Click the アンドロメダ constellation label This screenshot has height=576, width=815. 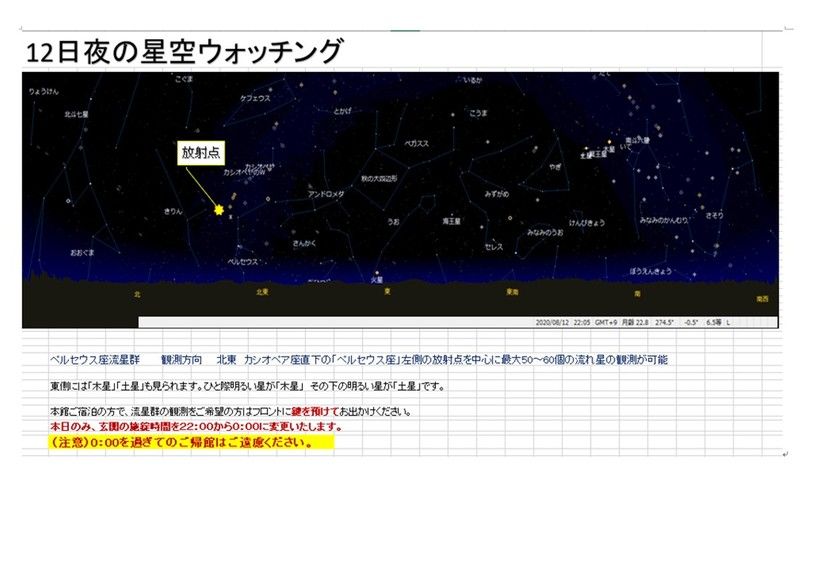tap(326, 194)
